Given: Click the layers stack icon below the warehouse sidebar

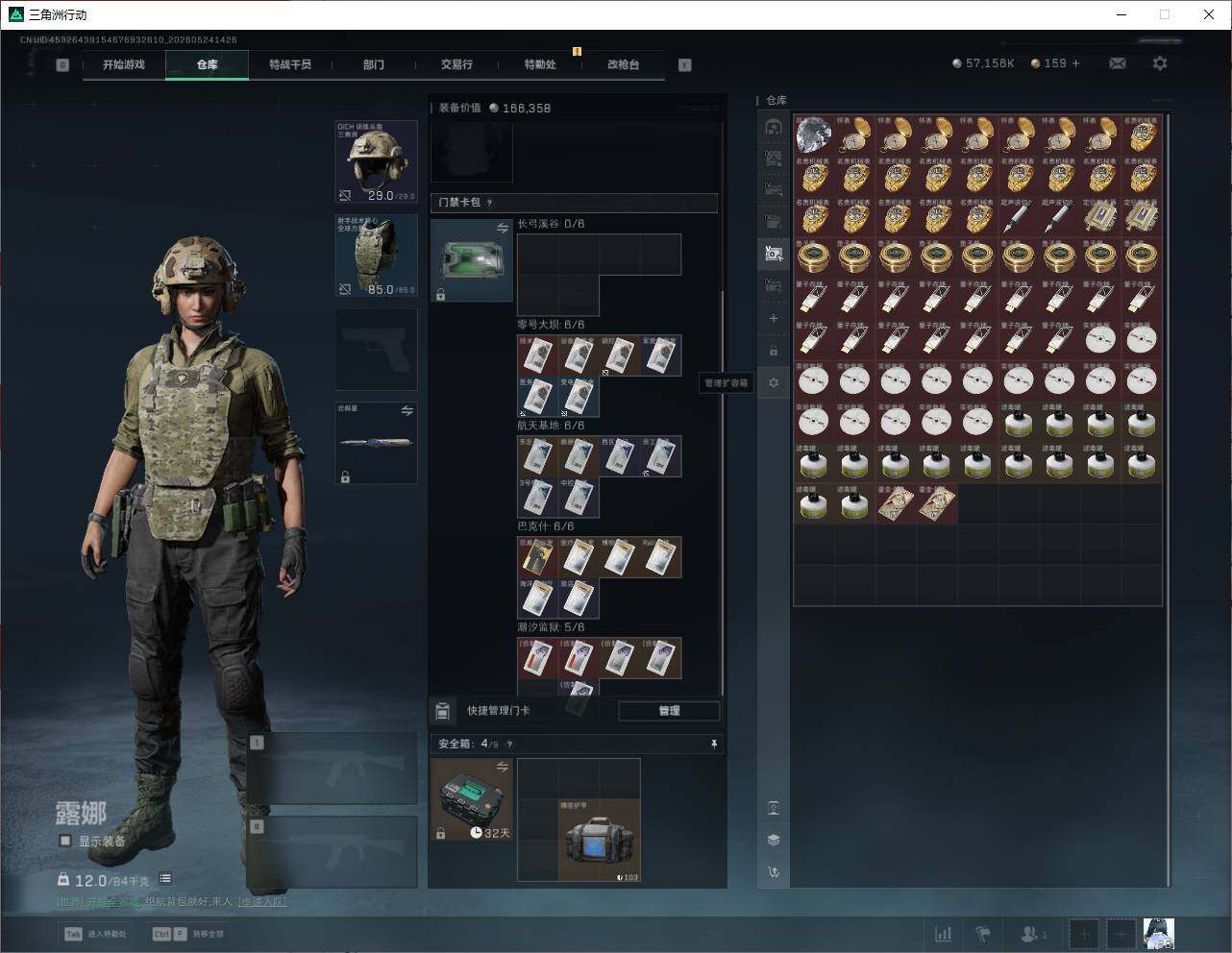Looking at the screenshot, I should pos(774,840).
